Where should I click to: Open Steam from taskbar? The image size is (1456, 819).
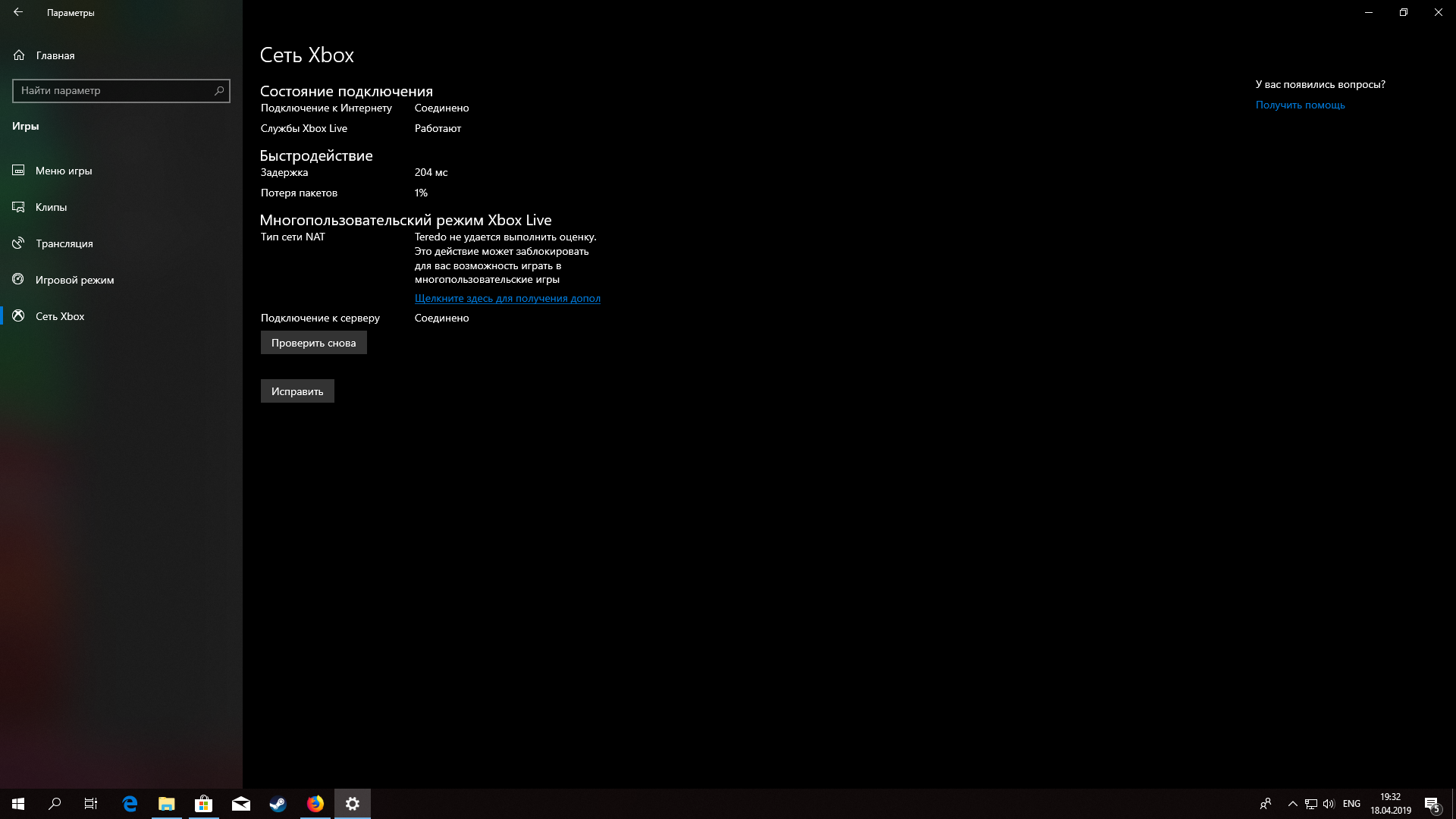click(278, 804)
